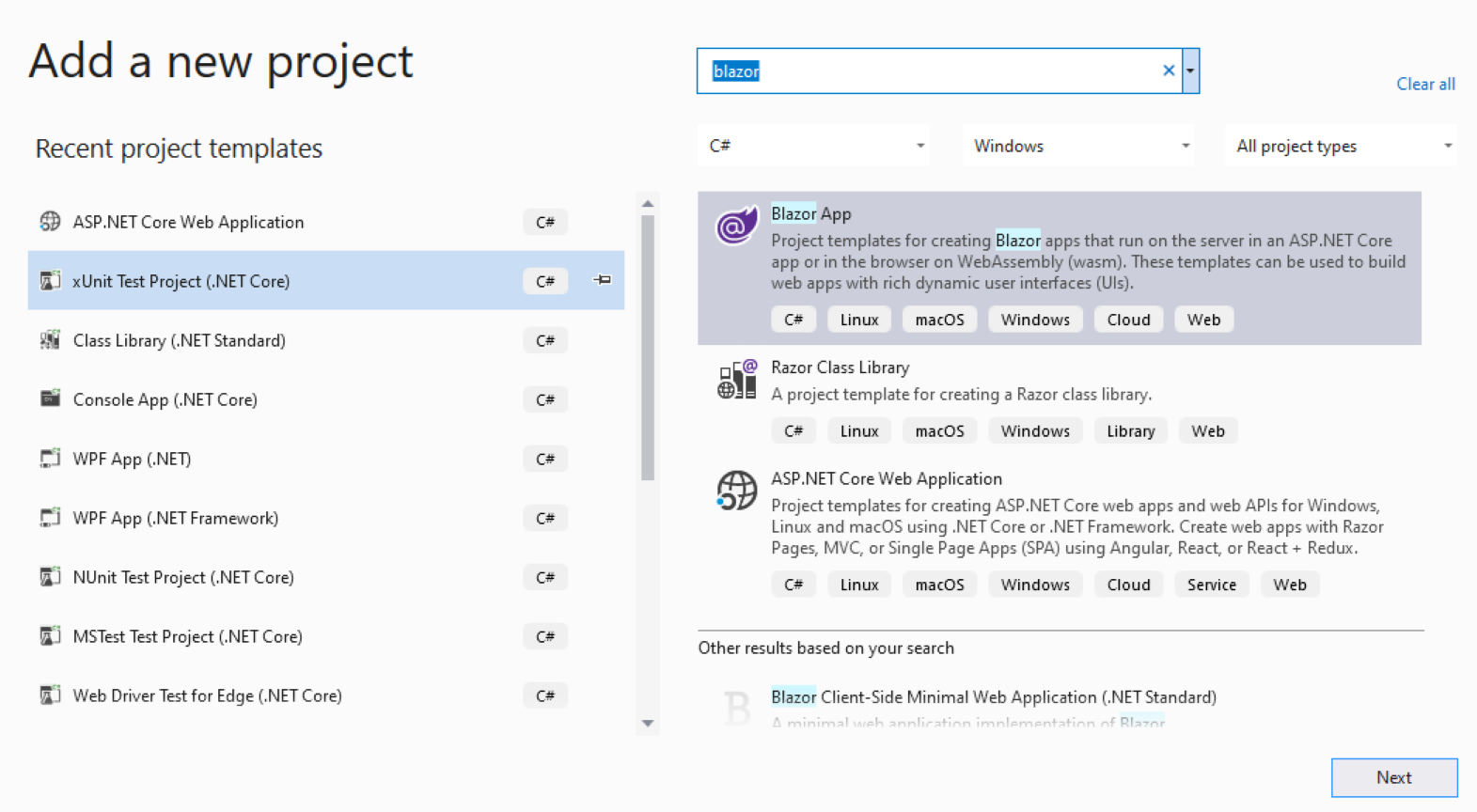1477x812 pixels.
Task: Choose ASP.NET Core Web Application search result title
Action: pyautogui.click(x=887, y=478)
